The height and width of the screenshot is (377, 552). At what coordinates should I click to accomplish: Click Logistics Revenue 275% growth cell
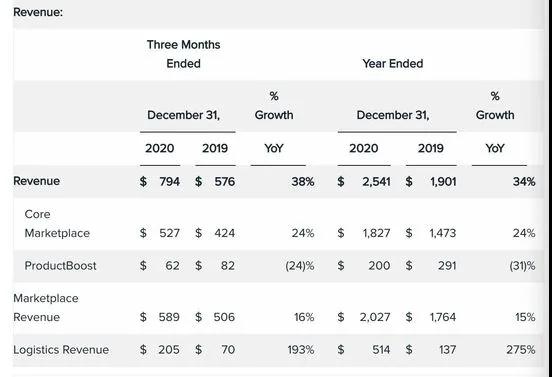pyautogui.click(x=521, y=350)
